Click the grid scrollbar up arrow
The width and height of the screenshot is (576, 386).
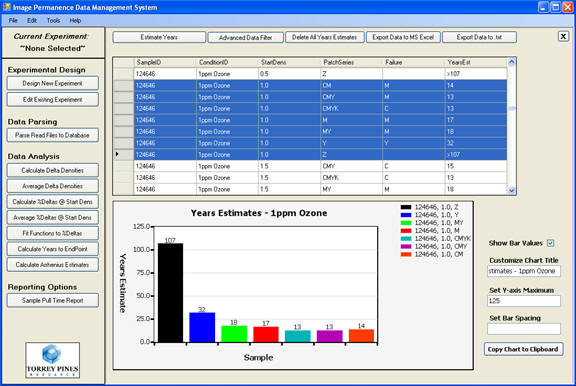511,62
